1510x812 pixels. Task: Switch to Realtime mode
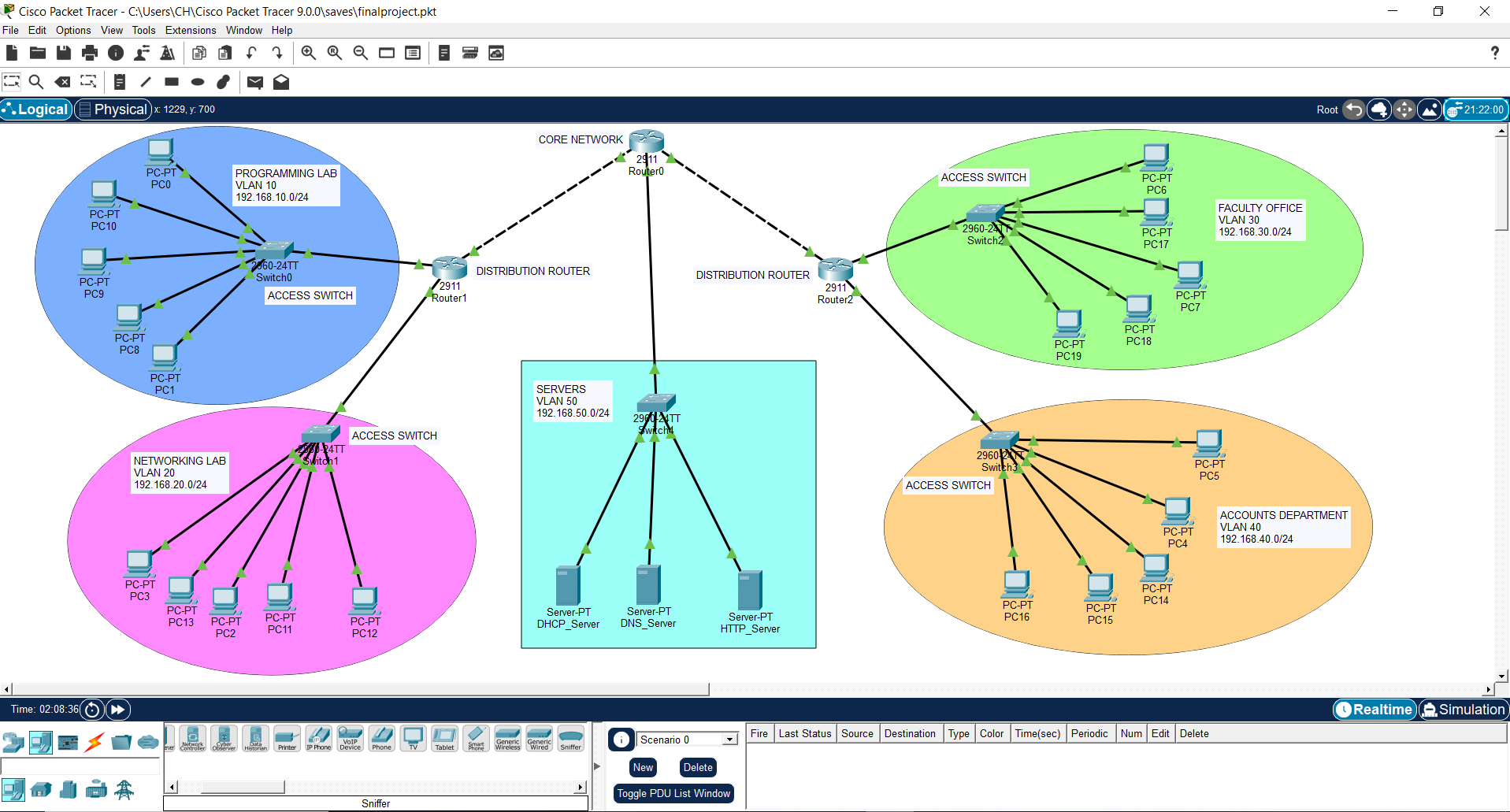1375,710
